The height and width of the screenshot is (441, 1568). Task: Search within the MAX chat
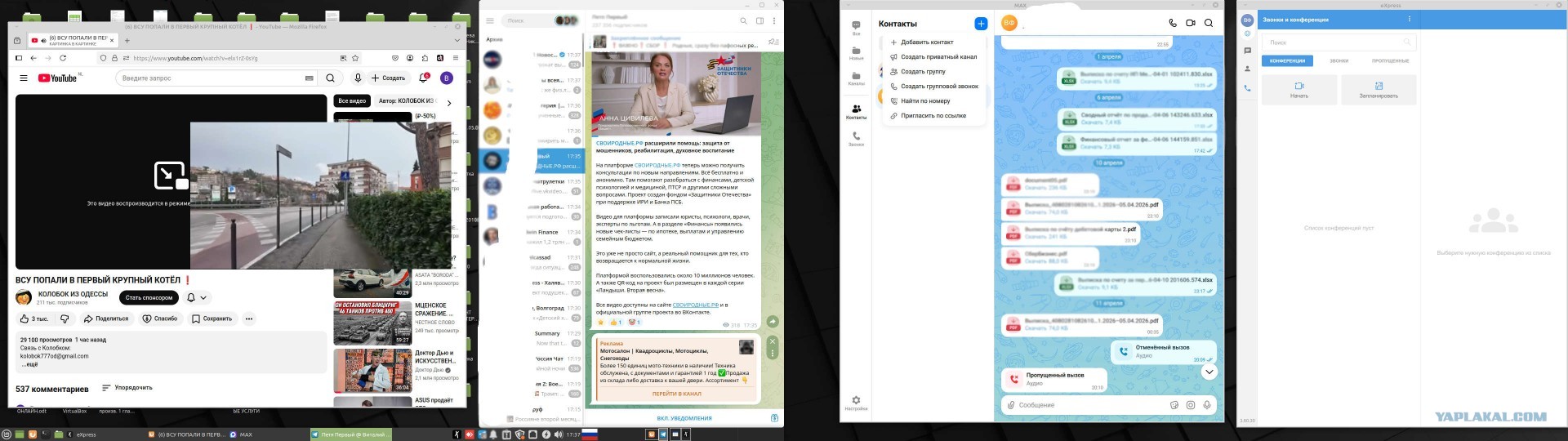[x=1209, y=23]
